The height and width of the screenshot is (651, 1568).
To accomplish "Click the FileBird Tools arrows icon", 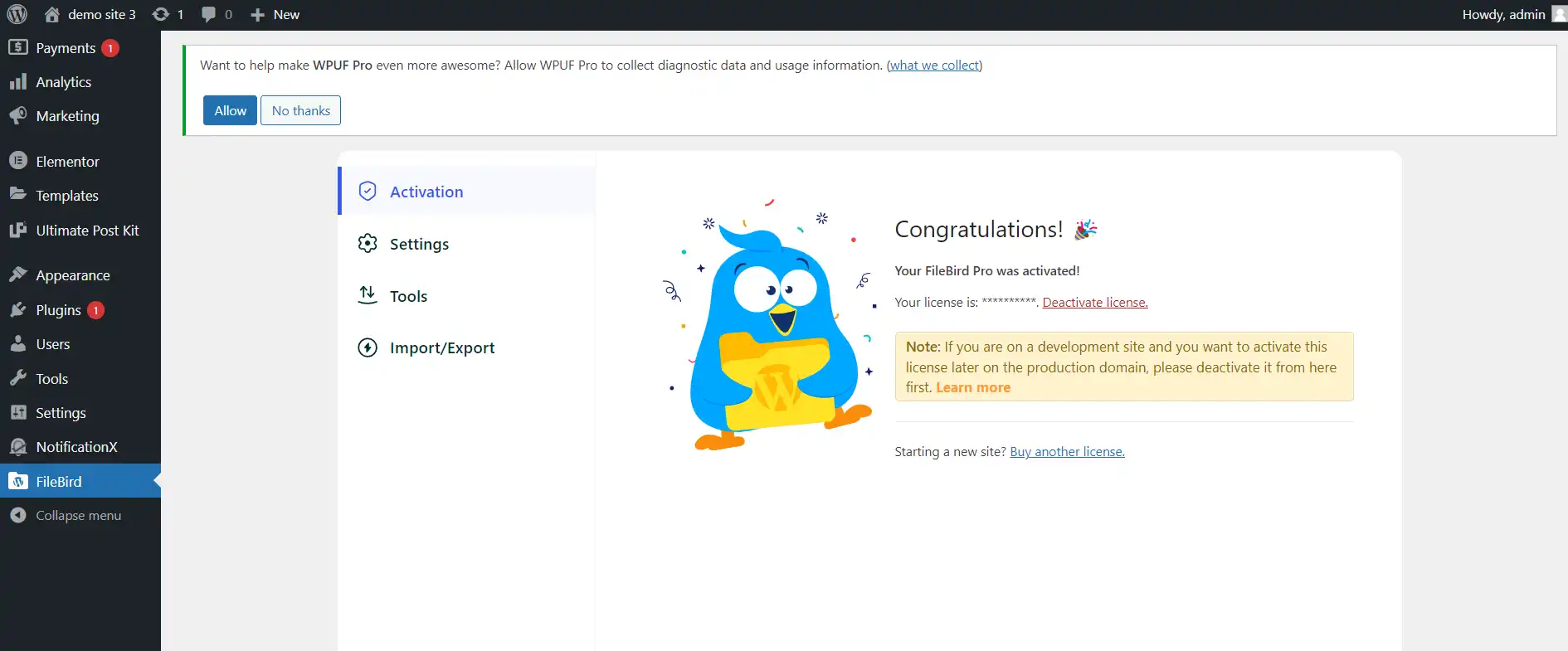I will tap(368, 295).
